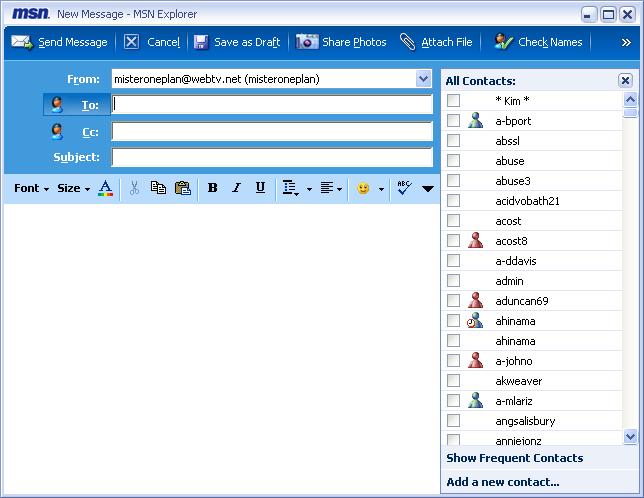This screenshot has height=498, width=644.
Task: Click the text alignment icon
Action: 327,188
